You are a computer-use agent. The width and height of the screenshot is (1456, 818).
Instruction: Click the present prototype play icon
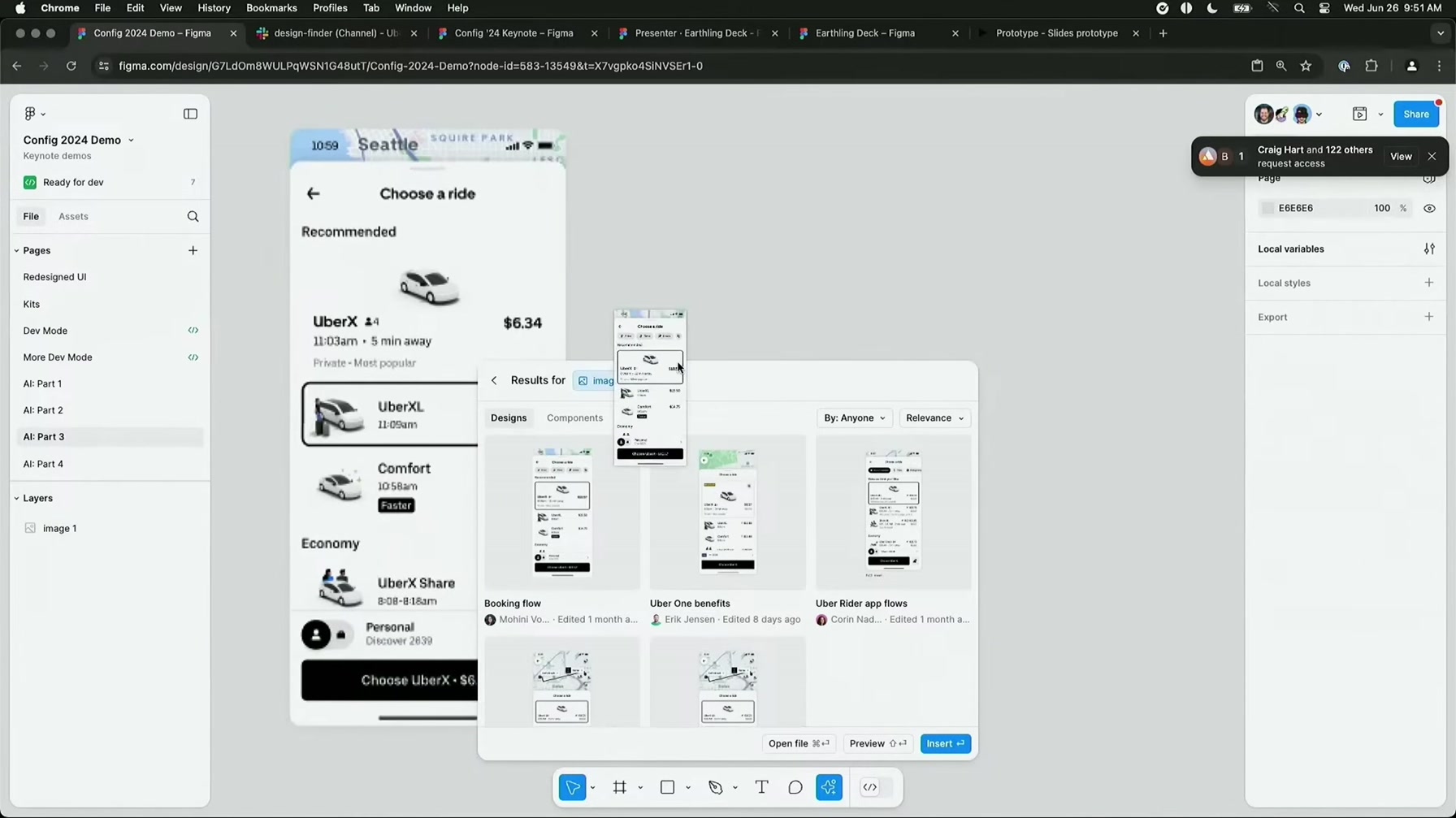click(1359, 115)
